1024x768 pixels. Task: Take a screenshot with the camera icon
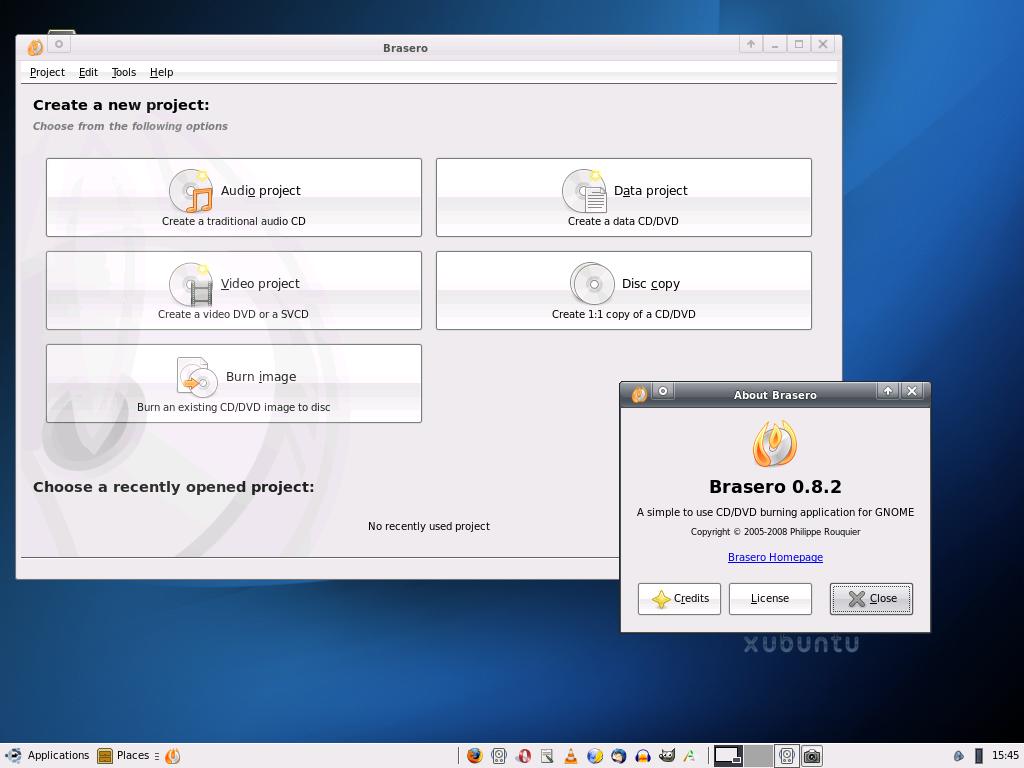pos(812,756)
